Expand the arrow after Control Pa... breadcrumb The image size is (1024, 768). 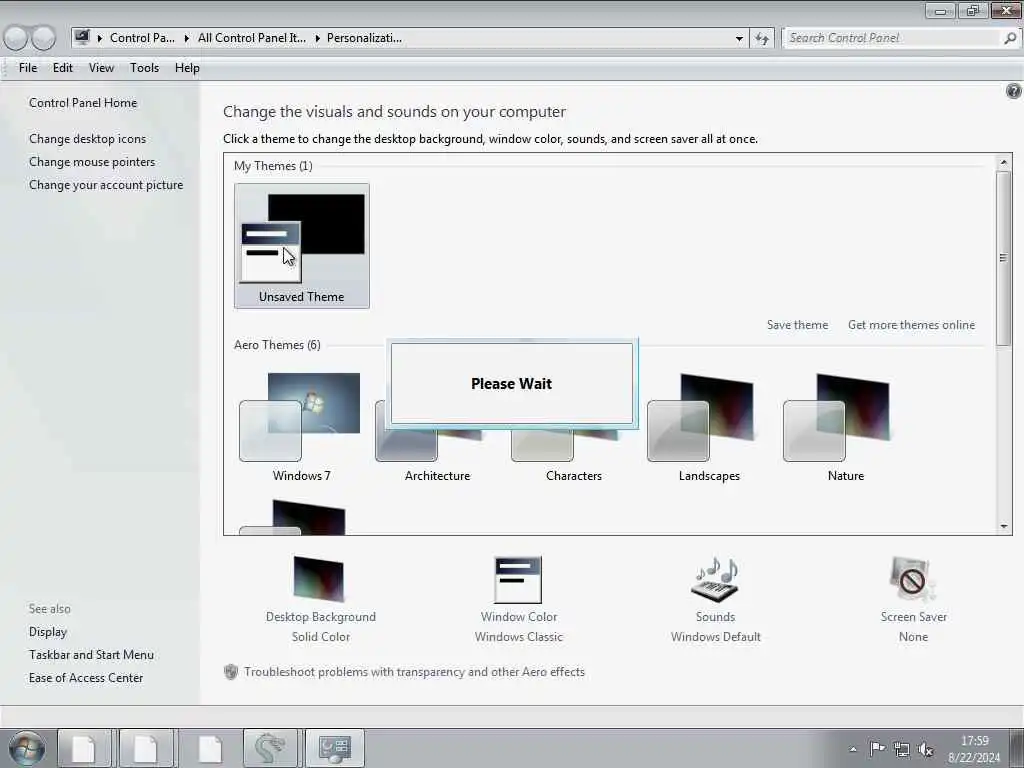coord(186,39)
